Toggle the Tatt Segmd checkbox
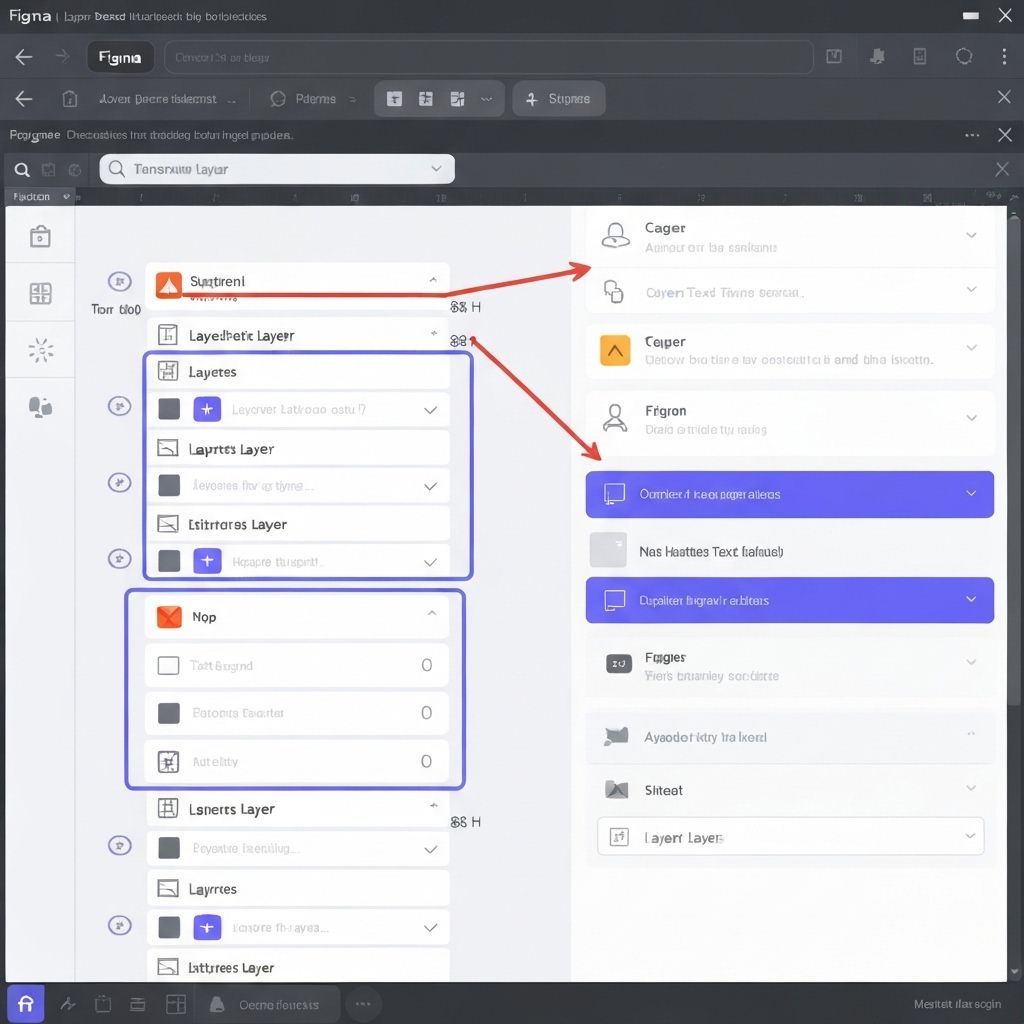Image resolution: width=1024 pixels, height=1024 pixels. (x=169, y=665)
